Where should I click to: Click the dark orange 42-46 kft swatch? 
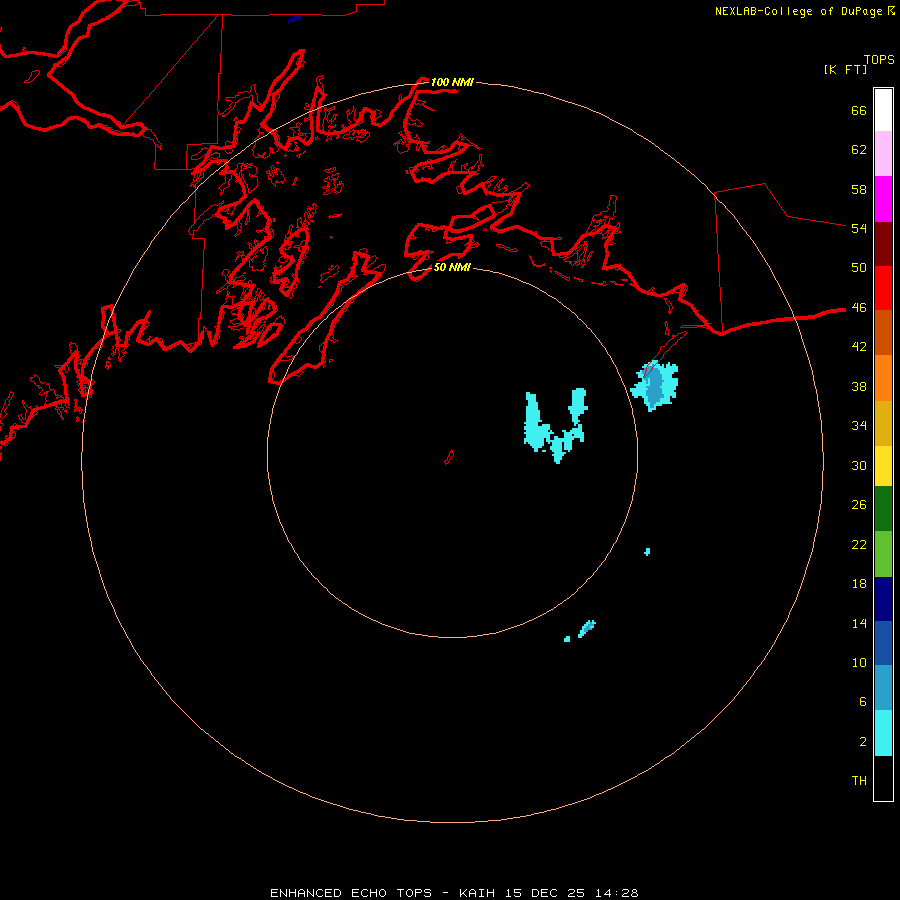point(883,332)
